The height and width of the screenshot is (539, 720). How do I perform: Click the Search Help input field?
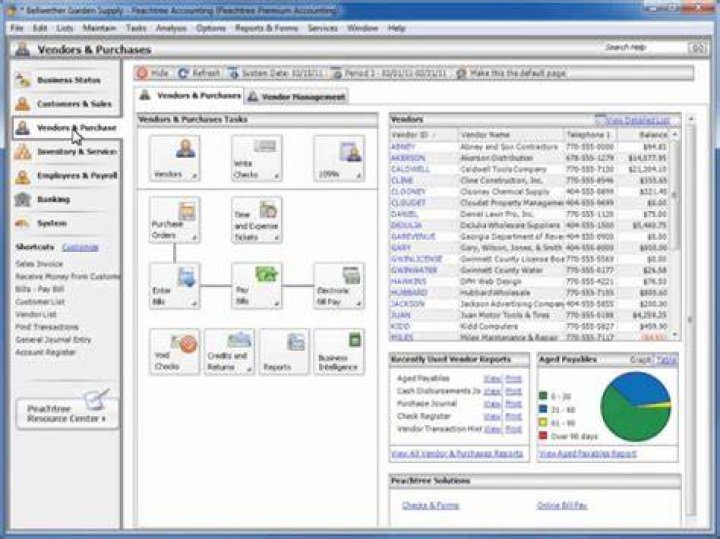pyautogui.click(x=644, y=47)
